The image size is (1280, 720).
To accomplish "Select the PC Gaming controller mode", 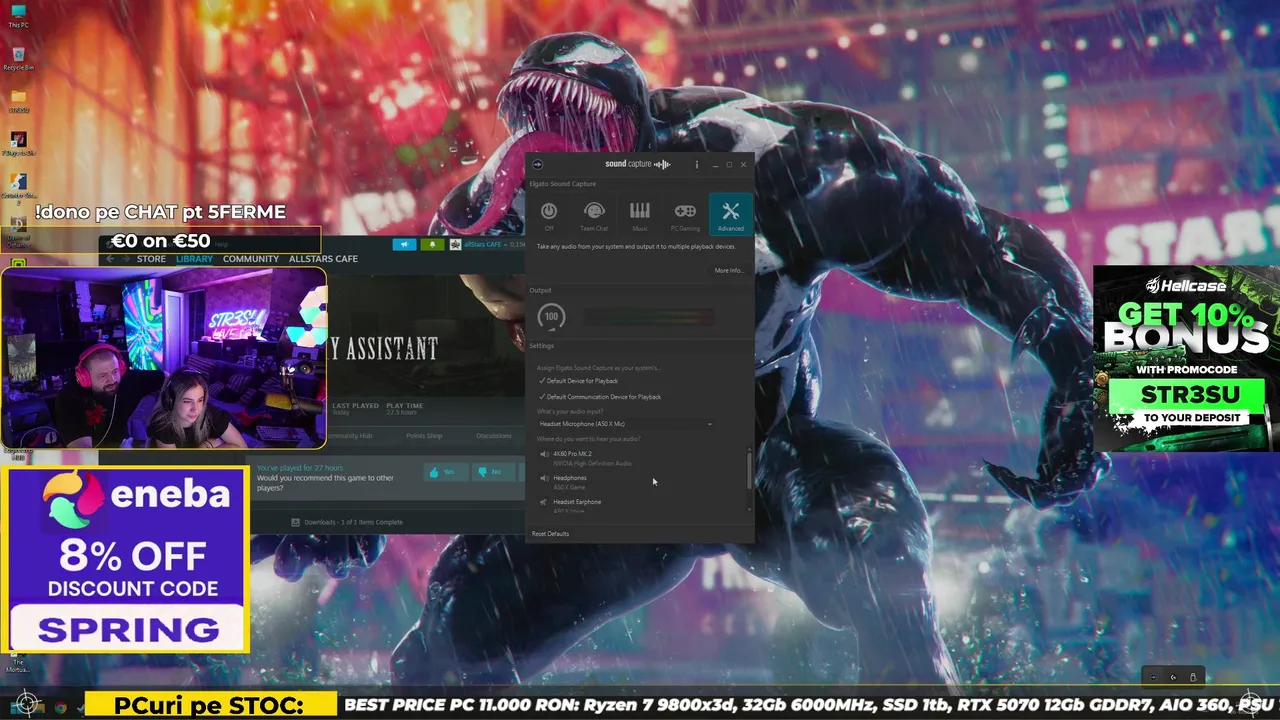I will coord(685,214).
